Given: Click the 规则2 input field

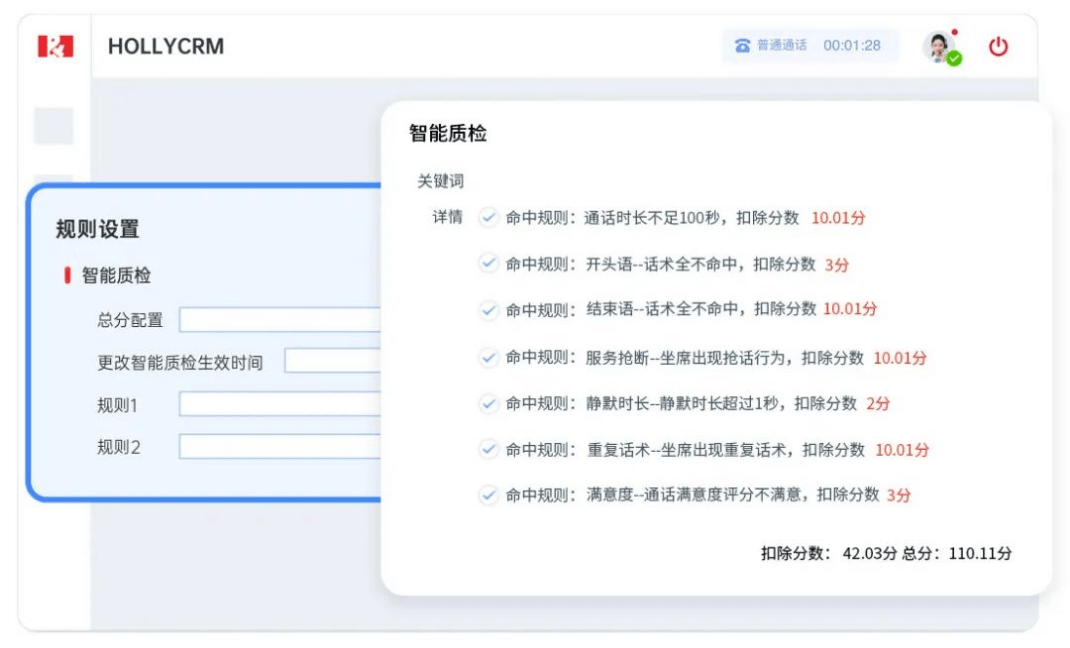Looking at the screenshot, I should pos(280,447).
